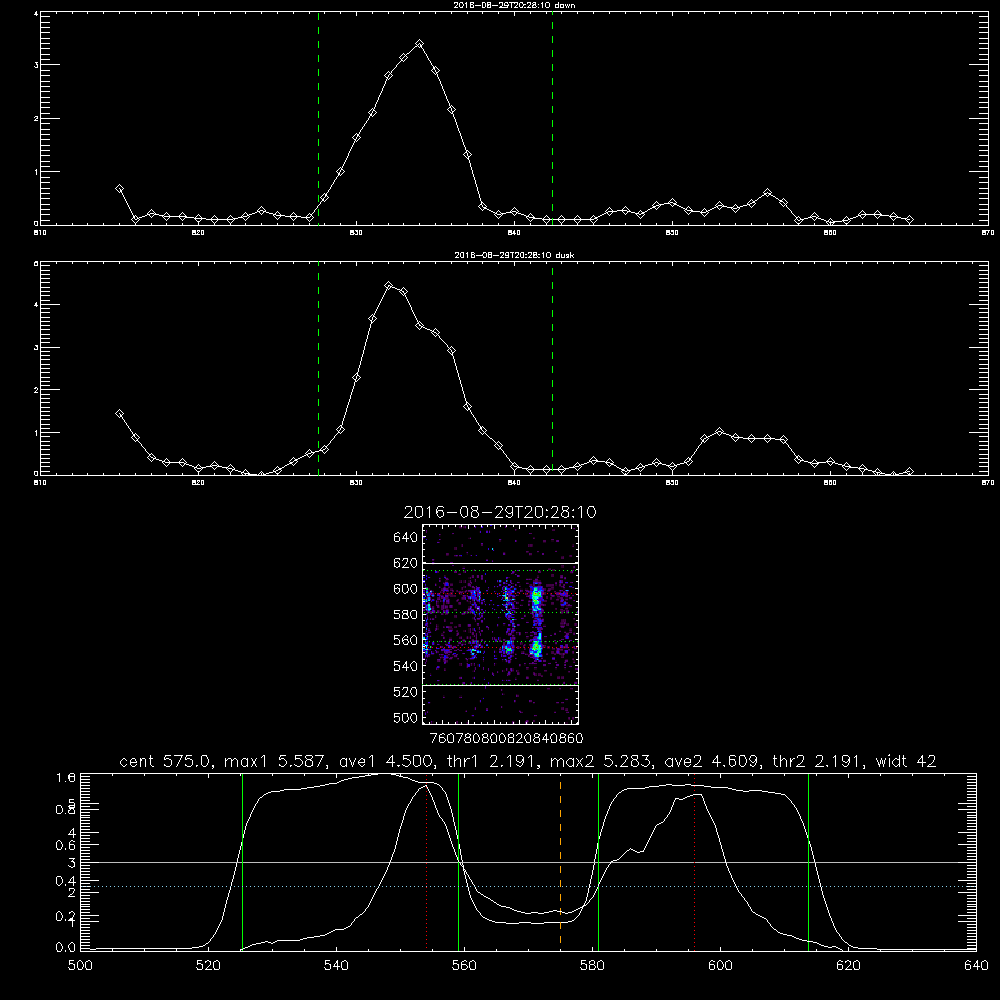Select the right green dashed line in the dusk plot
This screenshot has width=1000, height=1000.
coord(552,368)
